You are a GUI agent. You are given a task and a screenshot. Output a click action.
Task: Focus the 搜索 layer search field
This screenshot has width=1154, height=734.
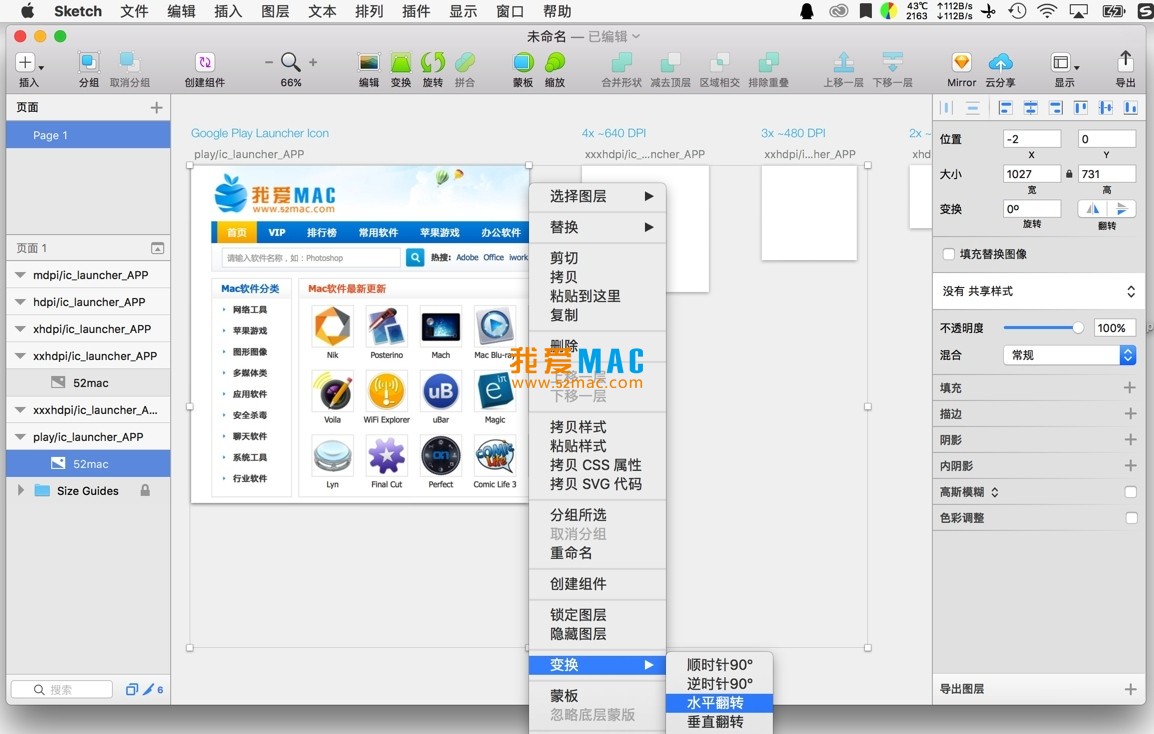pos(62,690)
